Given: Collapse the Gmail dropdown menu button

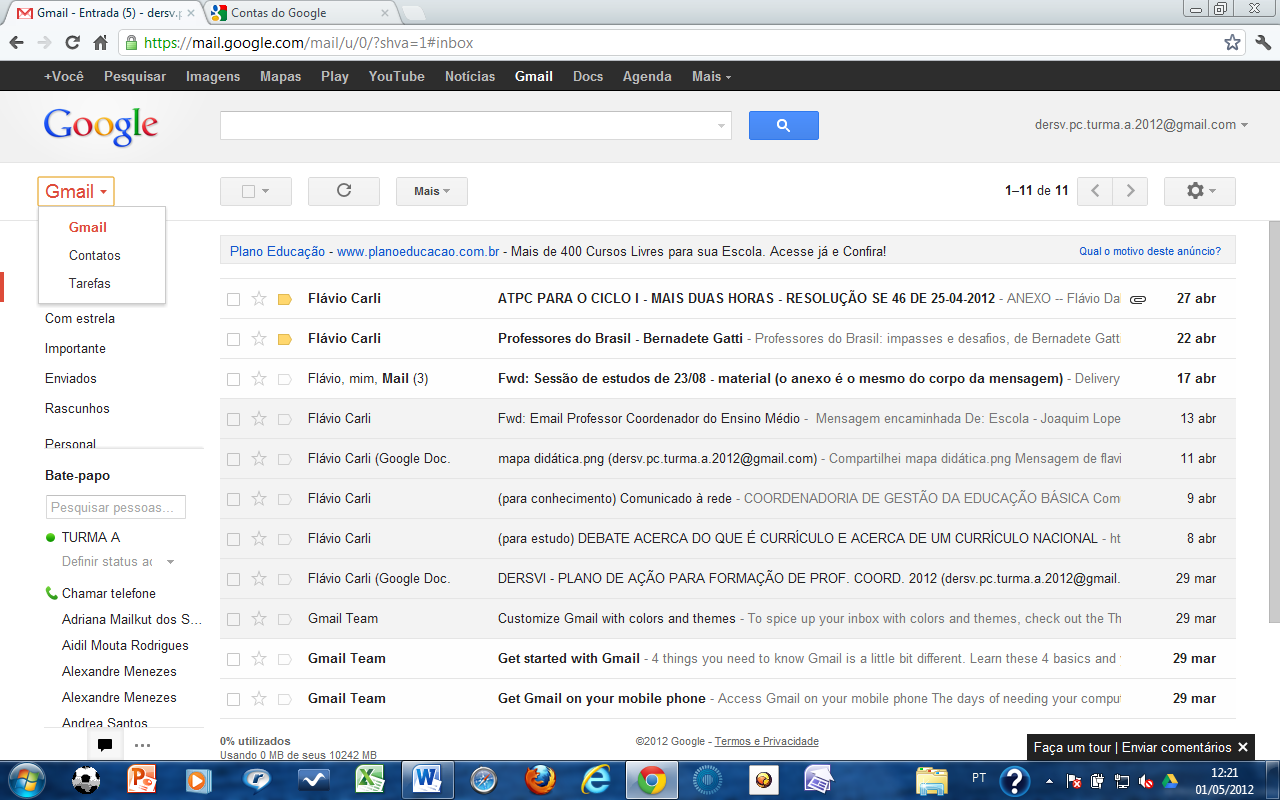Looking at the screenshot, I should 76,191.
